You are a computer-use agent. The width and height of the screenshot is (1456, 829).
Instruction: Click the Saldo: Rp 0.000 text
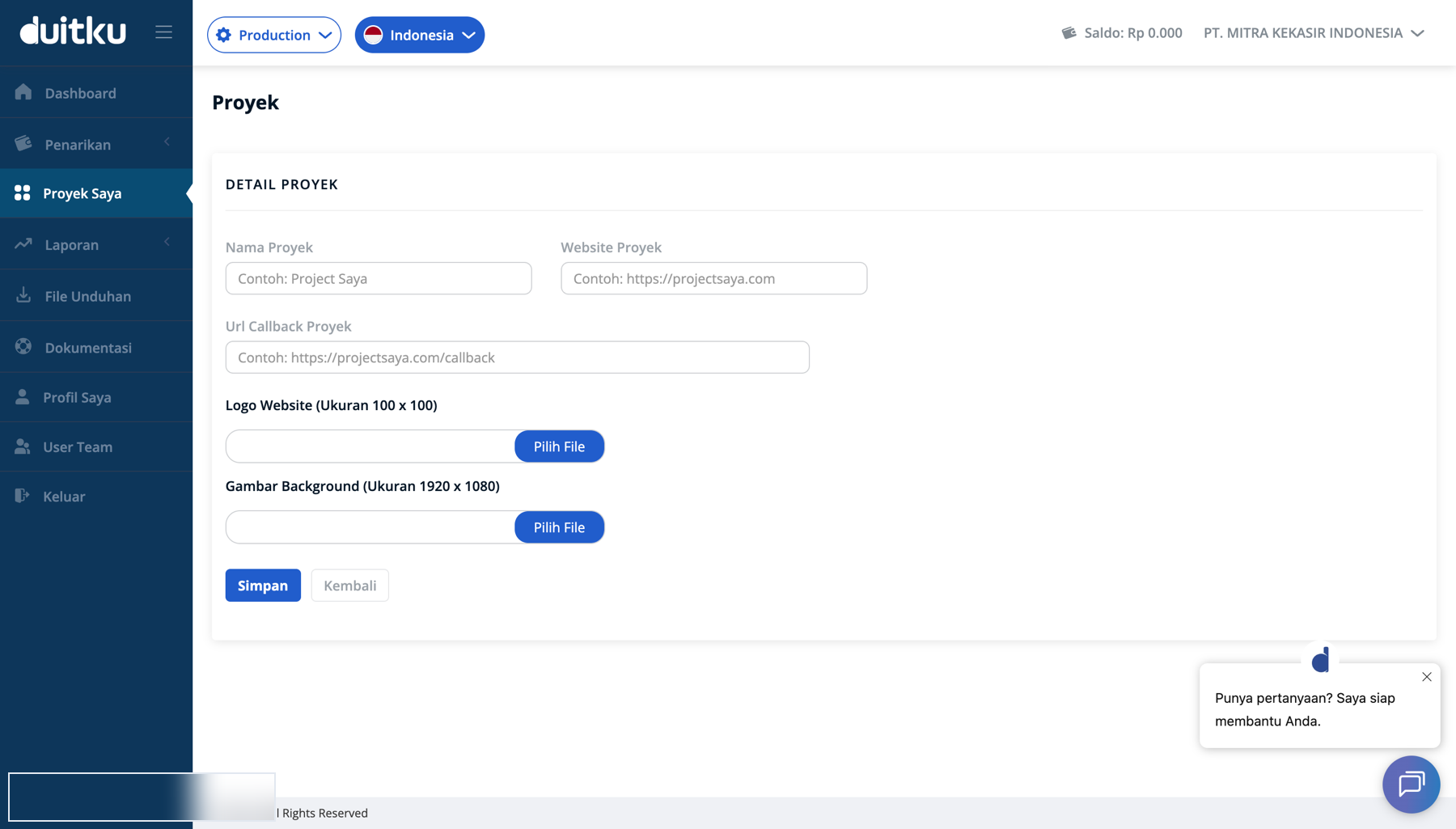tap(1133, 33)
